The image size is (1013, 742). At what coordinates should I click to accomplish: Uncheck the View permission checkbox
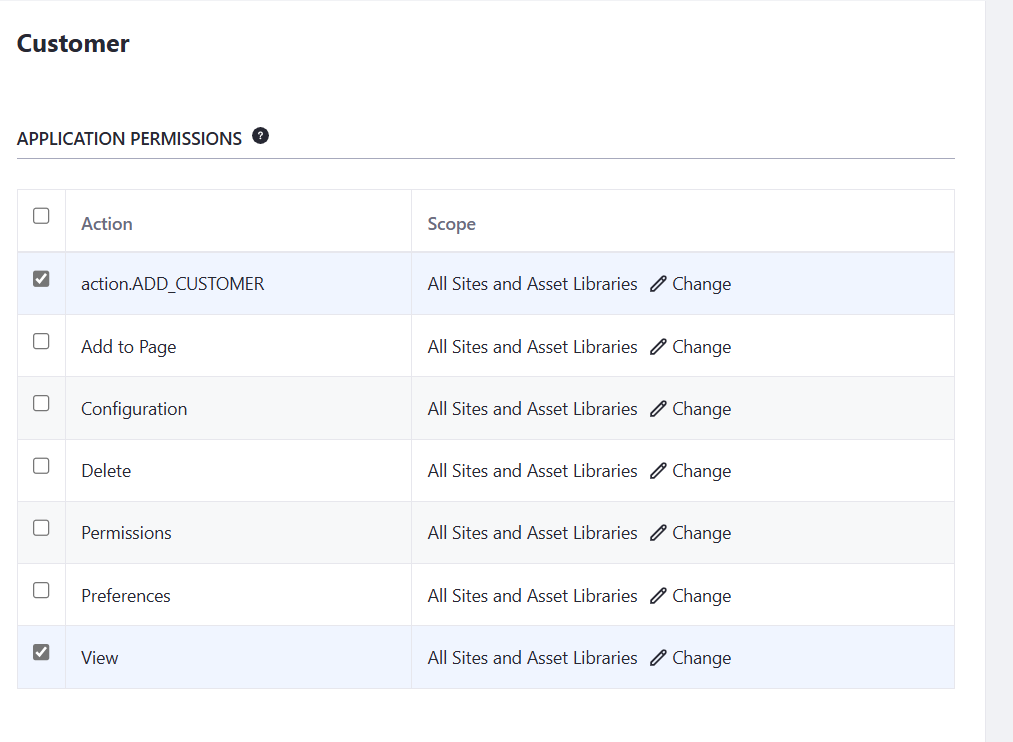click(41, 652)
